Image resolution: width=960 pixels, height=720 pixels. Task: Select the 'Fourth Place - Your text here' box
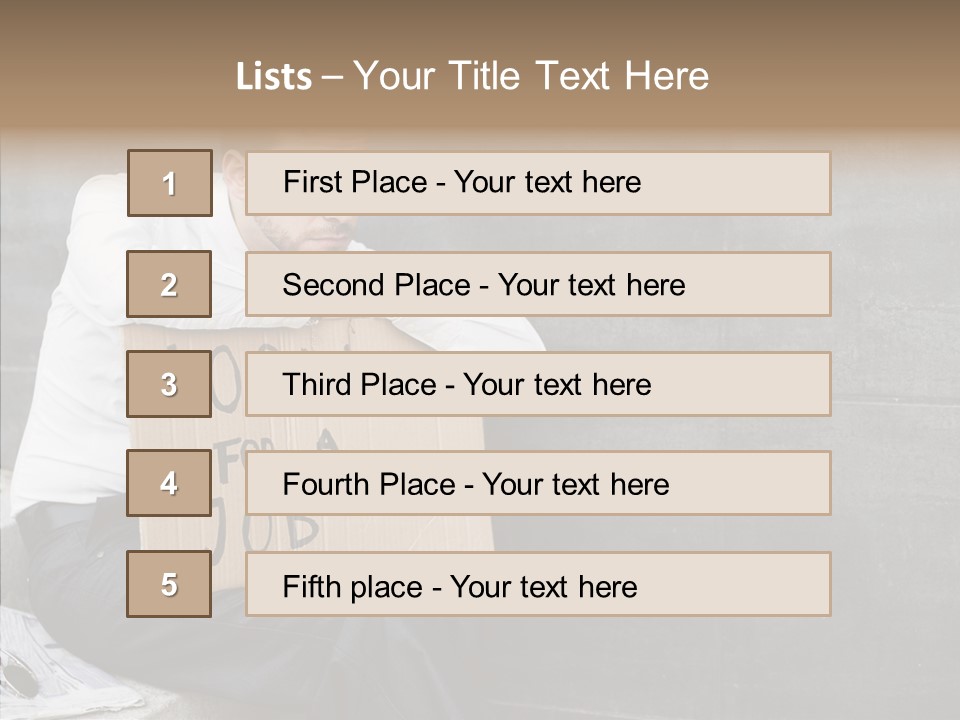pos(538,483)
